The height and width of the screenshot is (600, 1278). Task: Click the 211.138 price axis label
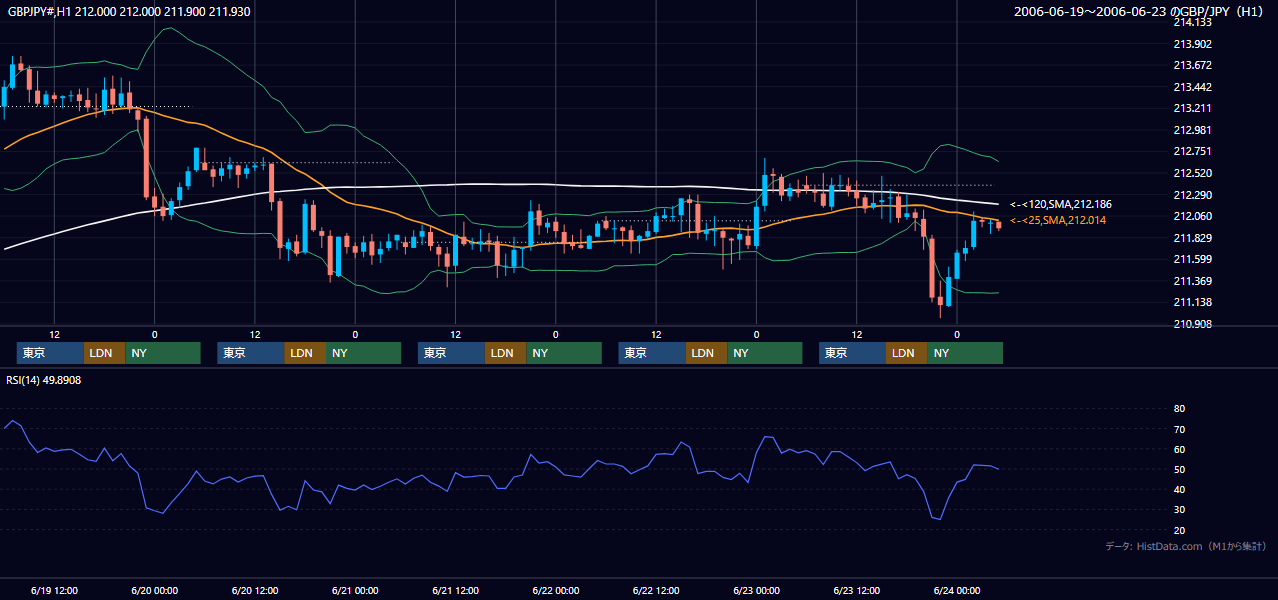coord(1192,302)
